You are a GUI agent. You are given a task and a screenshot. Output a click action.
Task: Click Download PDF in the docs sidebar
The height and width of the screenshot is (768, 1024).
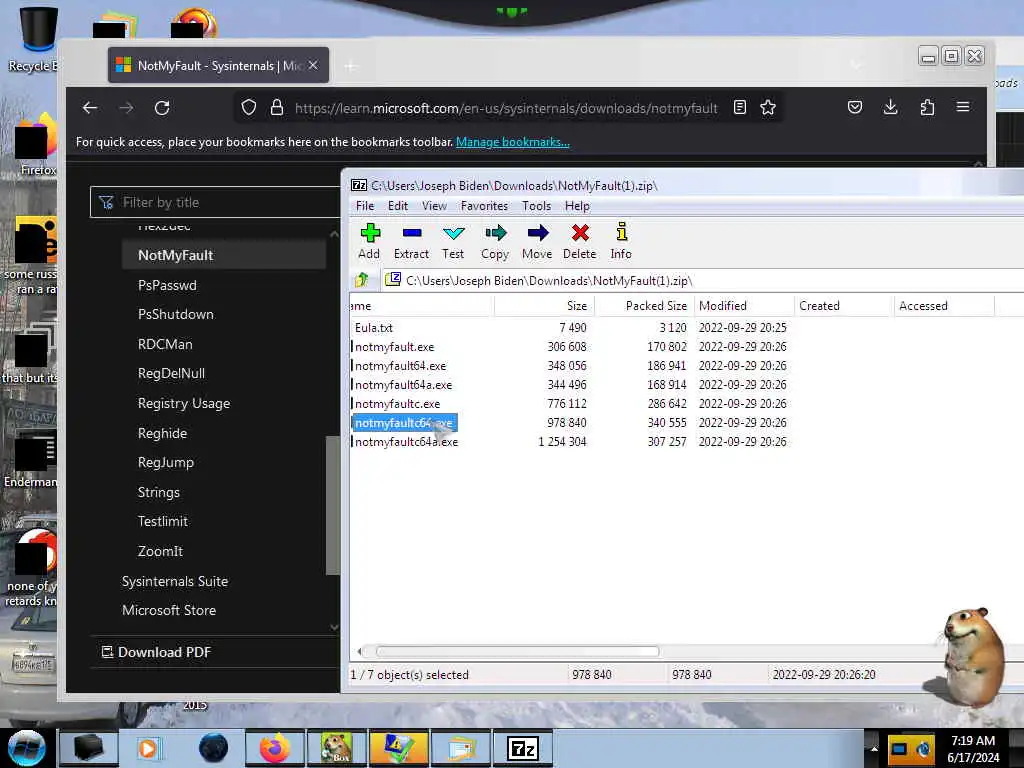(x=157, y=652)
